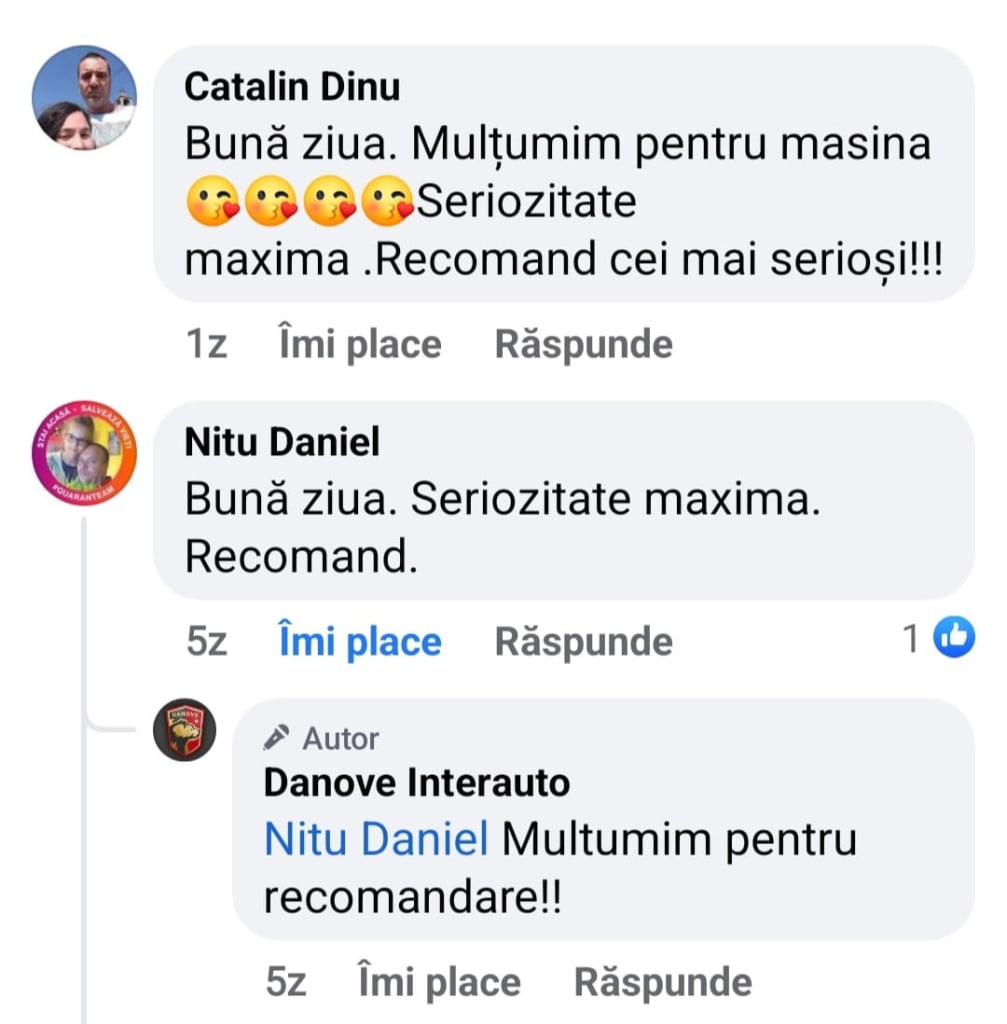Viewport: 1007px width, 1024px height.
Task: Reply to Catalin Dinu's comment
Action: 583,345
